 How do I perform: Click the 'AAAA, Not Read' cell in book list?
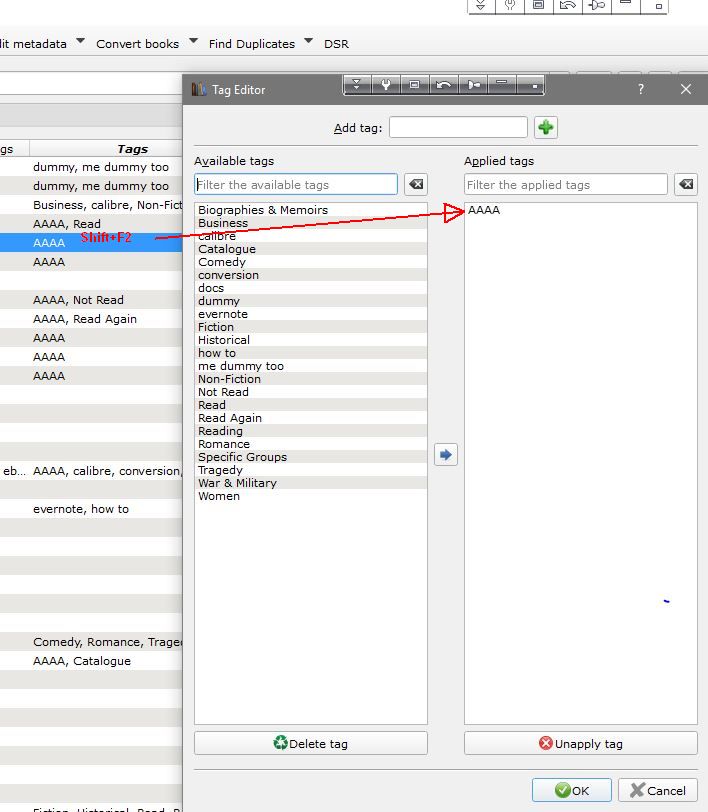pyautogui.click(x=106, y=300)
